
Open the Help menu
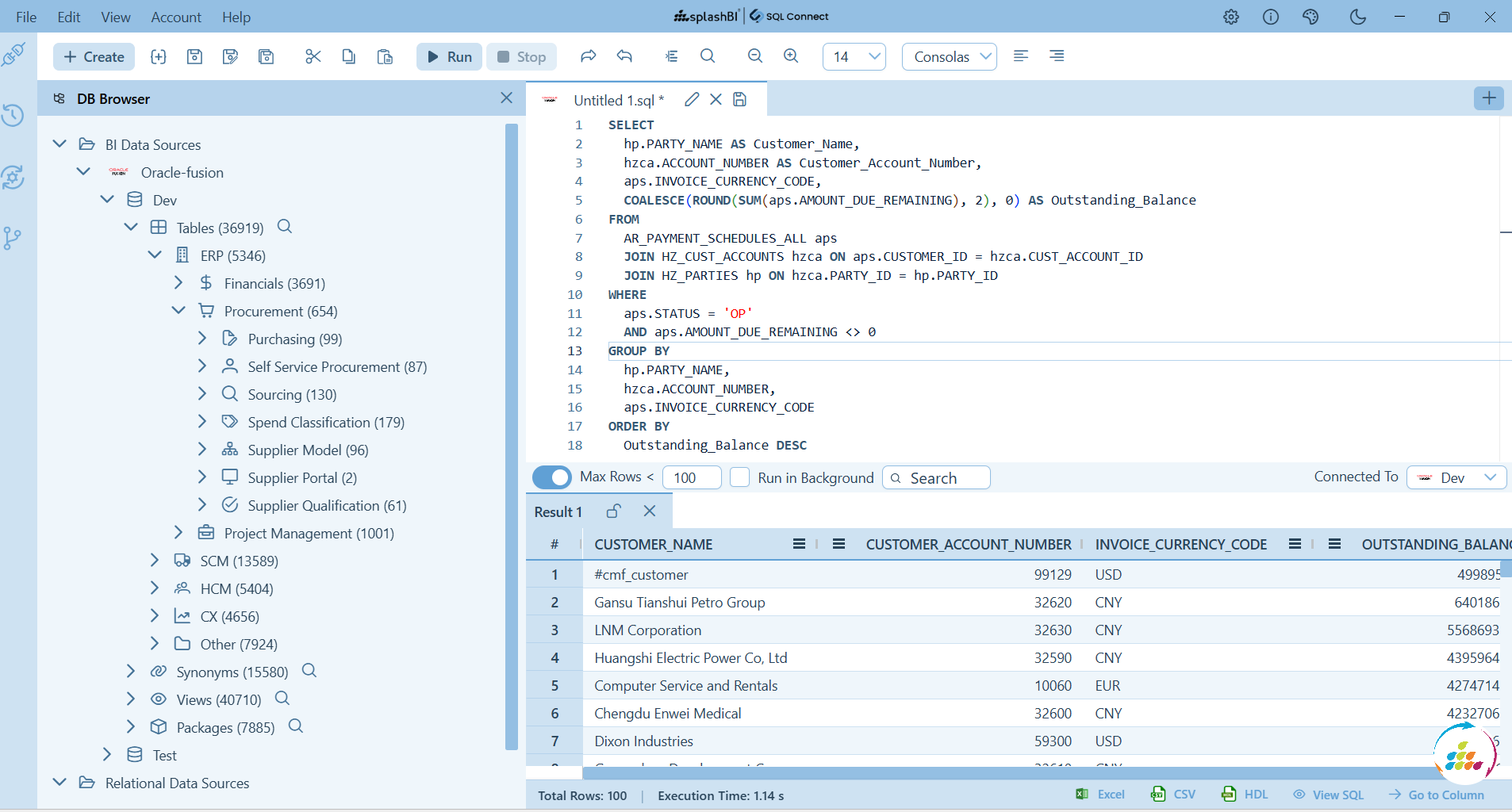point(236,17)
